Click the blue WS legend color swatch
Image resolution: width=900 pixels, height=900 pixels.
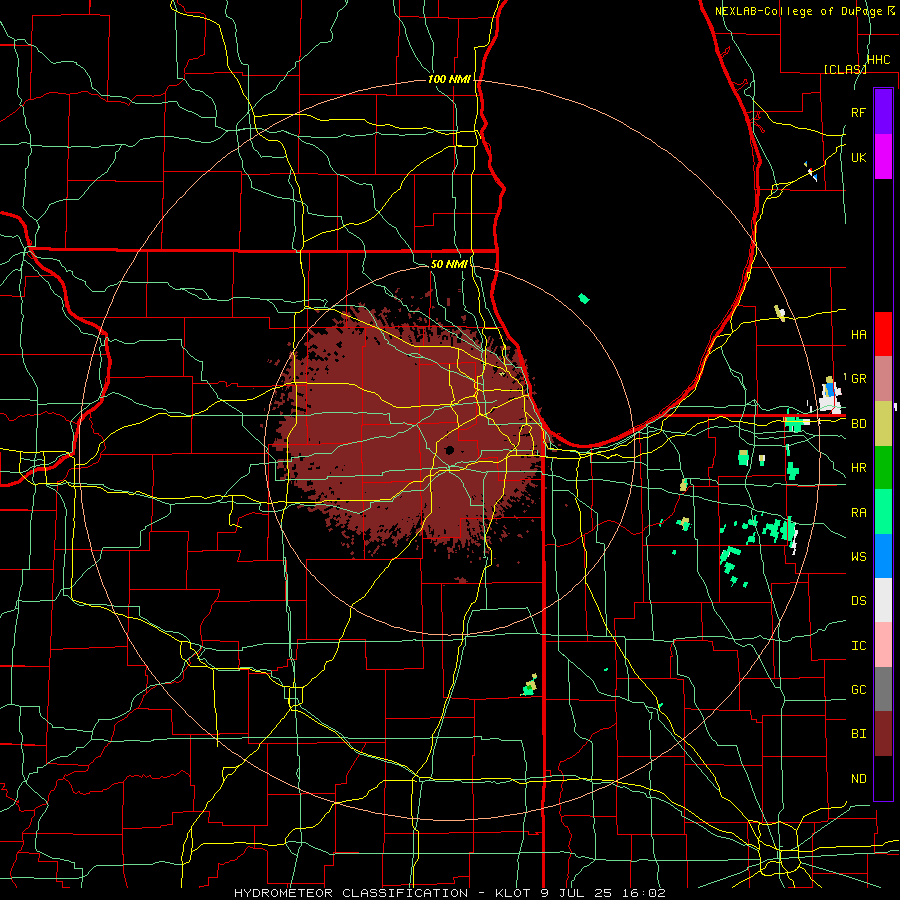(x=883, y=556)
